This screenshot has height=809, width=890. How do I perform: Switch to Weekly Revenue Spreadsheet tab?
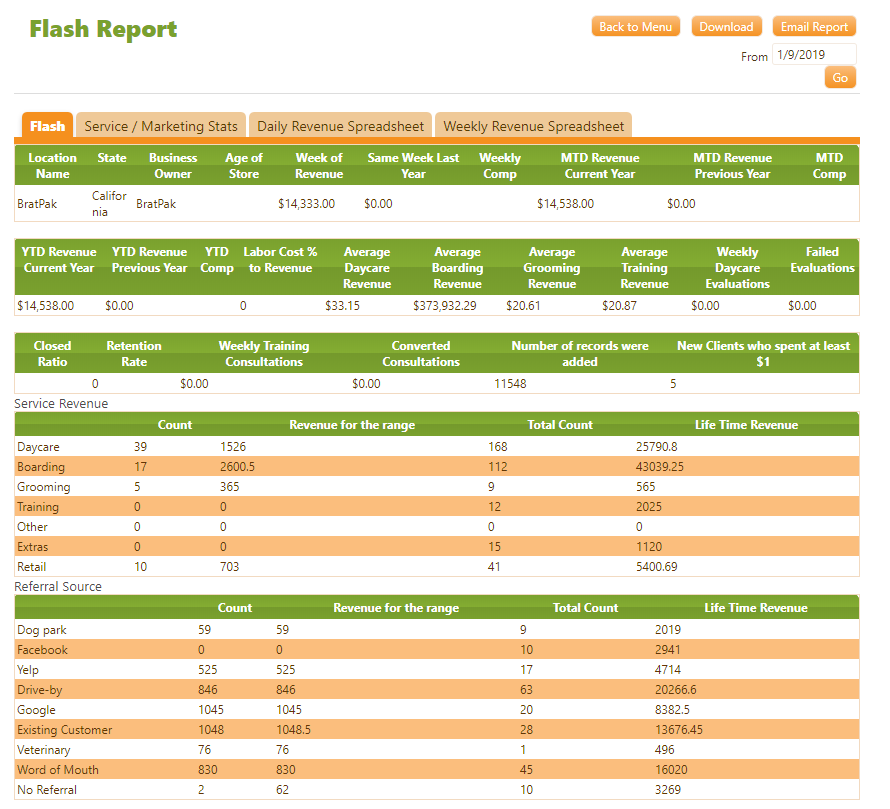click(534, 126)
